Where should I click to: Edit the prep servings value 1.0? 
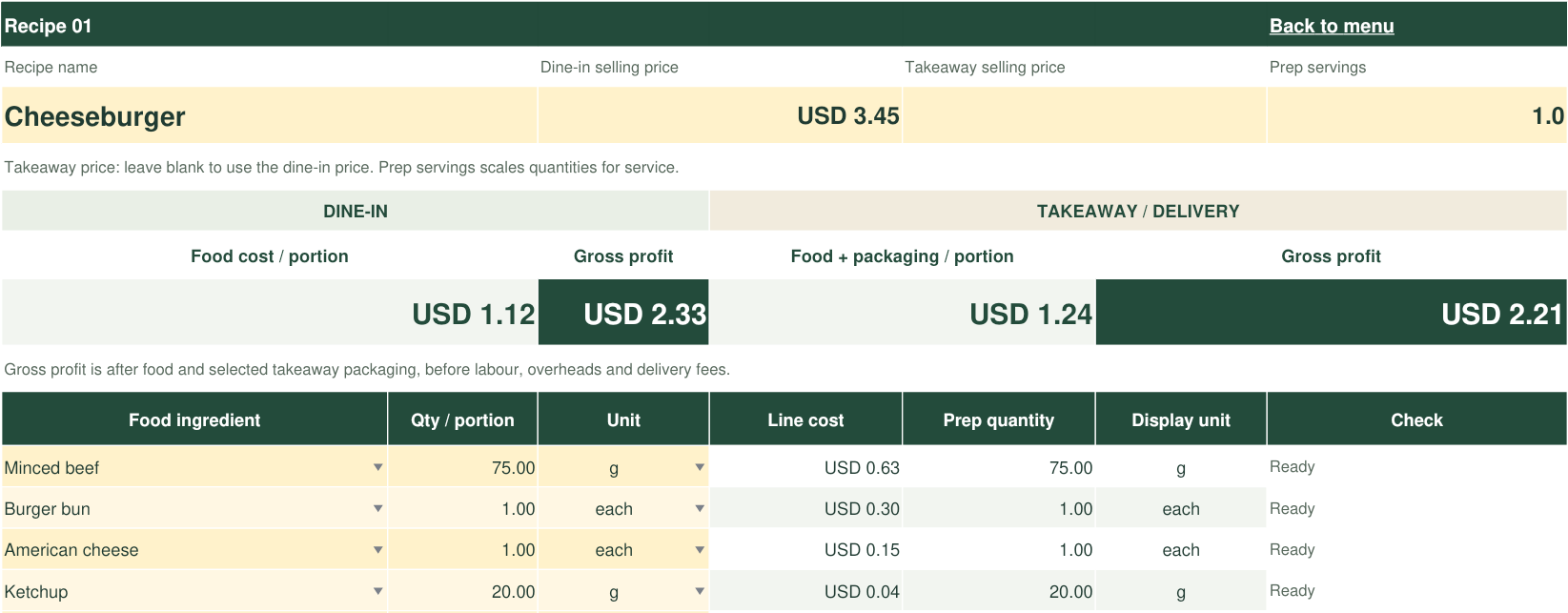[x=1416, y=115]
